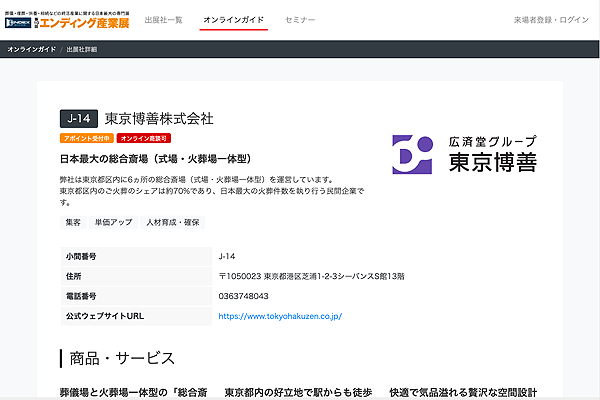Select the 人材育成・確保 tag

click(173, 222)
